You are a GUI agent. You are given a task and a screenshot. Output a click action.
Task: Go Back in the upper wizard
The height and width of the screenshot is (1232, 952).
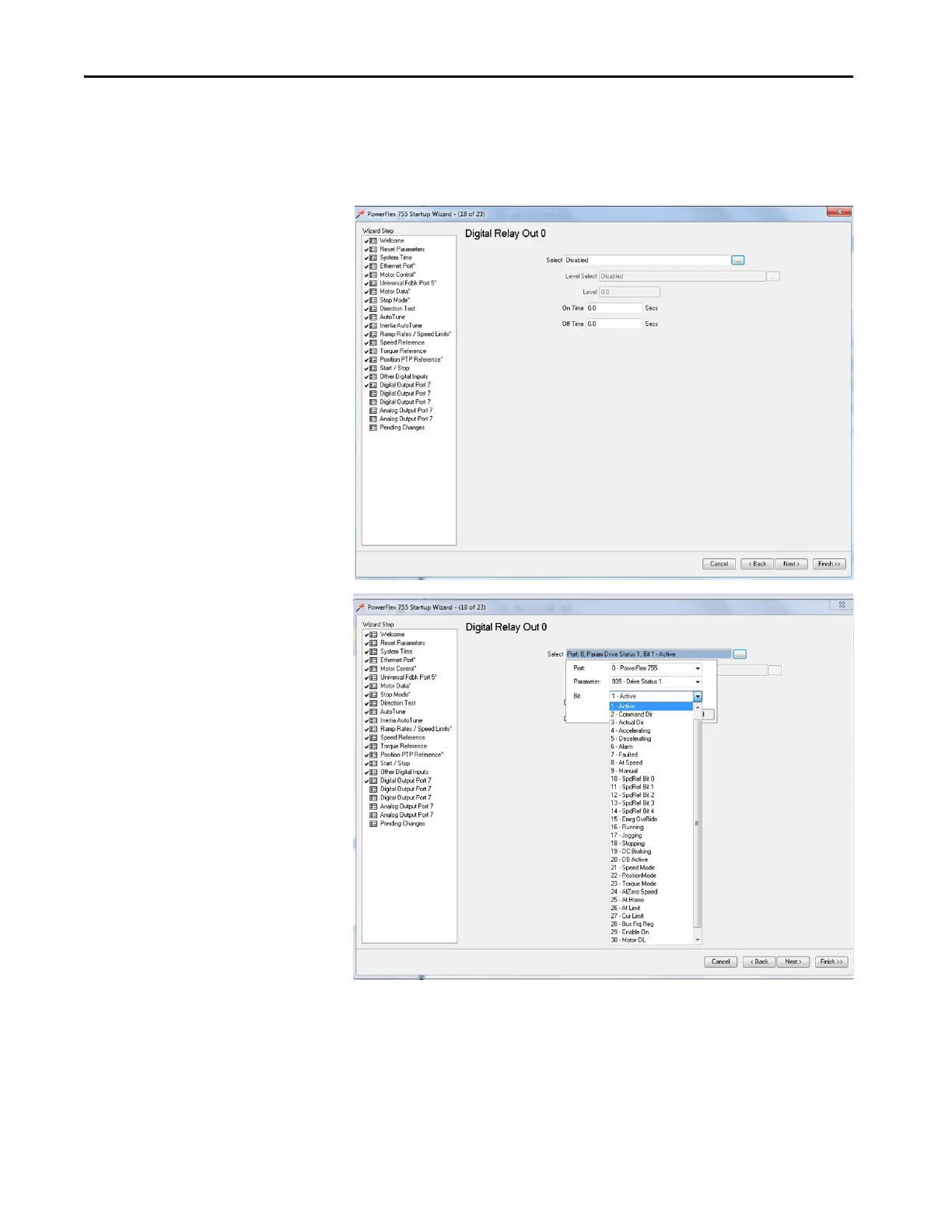(x=758, y=564)
